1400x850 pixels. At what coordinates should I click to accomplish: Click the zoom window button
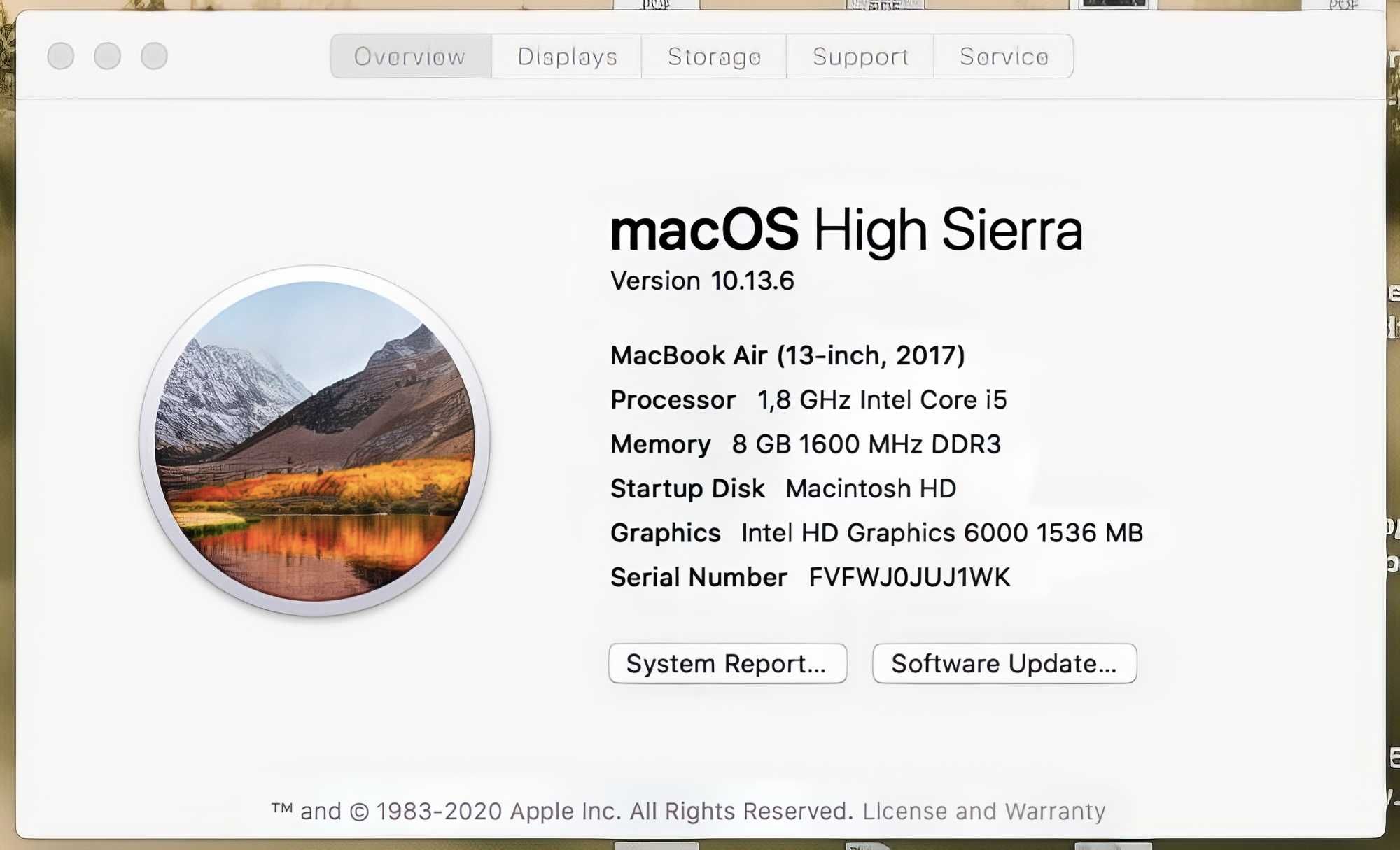(154, 56)
